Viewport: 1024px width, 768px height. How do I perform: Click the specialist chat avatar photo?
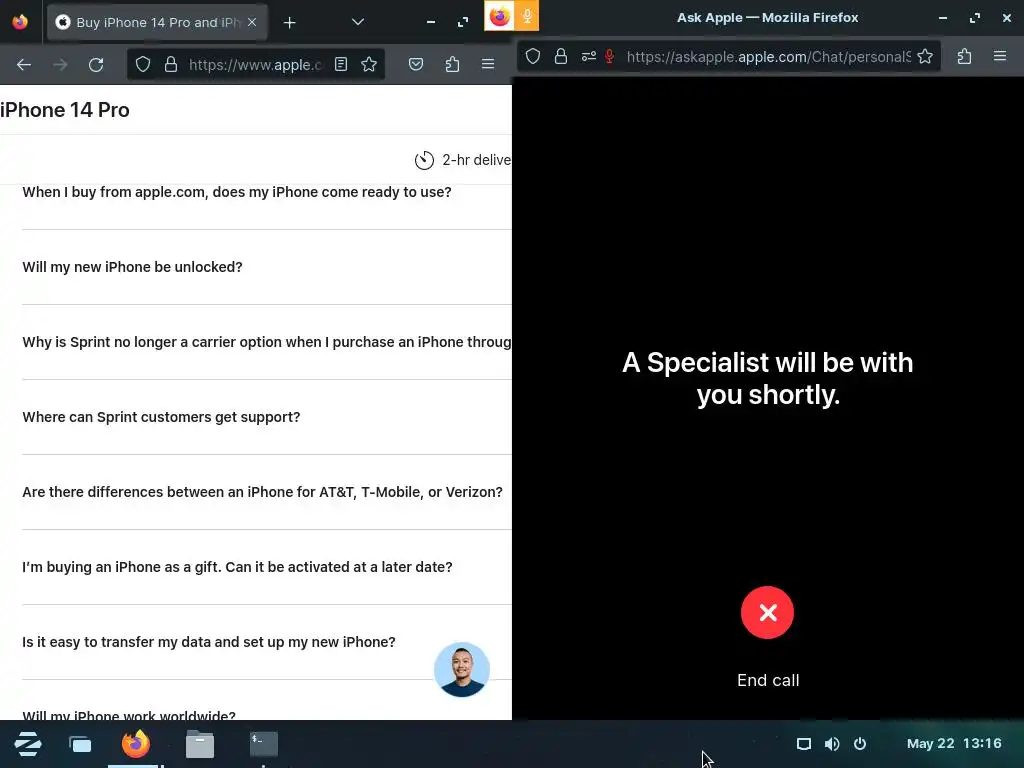462,669
